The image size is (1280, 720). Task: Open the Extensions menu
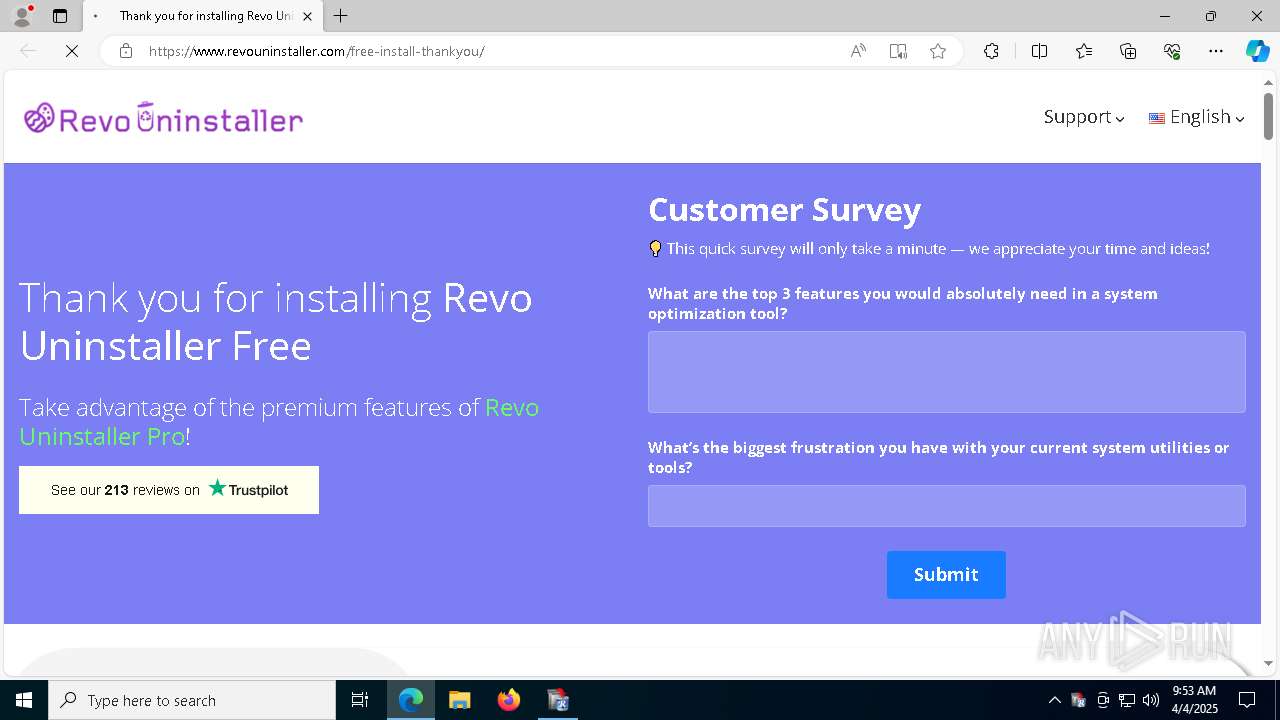pyautogui.click(x=991, y=51)
